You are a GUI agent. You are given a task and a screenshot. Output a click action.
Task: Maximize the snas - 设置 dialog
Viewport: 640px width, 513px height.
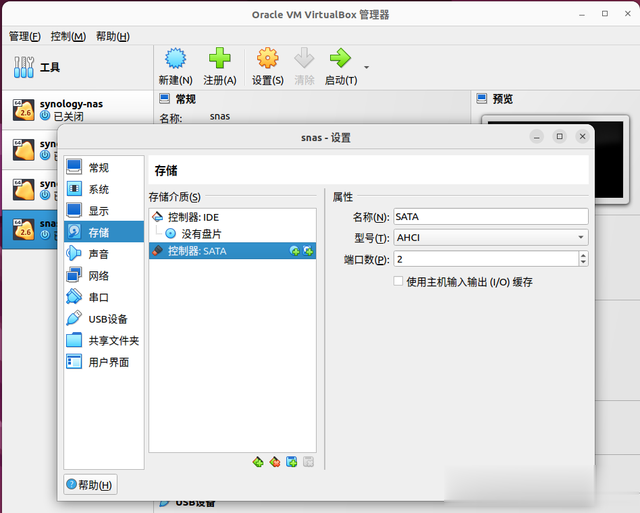560,136
